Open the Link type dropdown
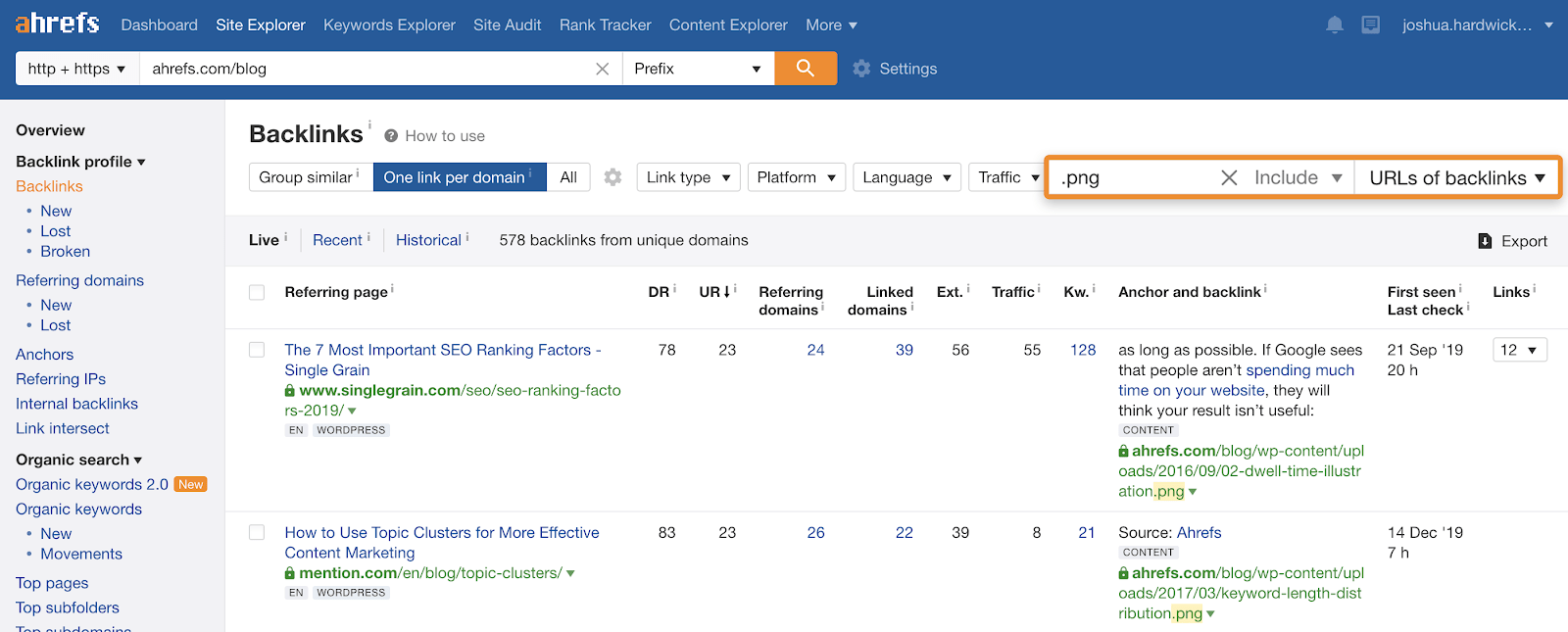This screenshot has width=1568, height=632. tap(688, 177)
